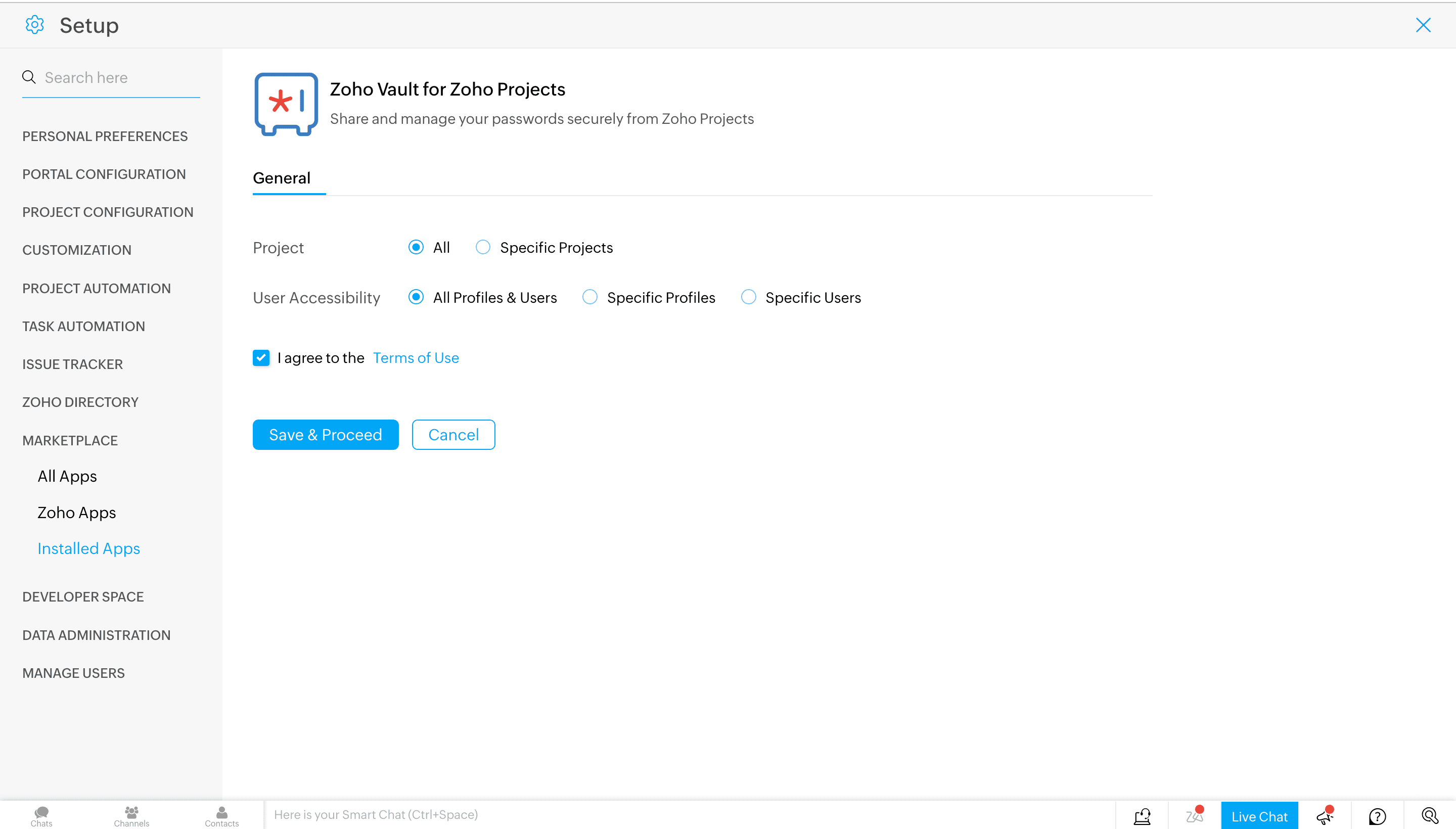Expand Issue Tracker section
The height and width of the screenshot is (829, 1456).
[72, 364]
